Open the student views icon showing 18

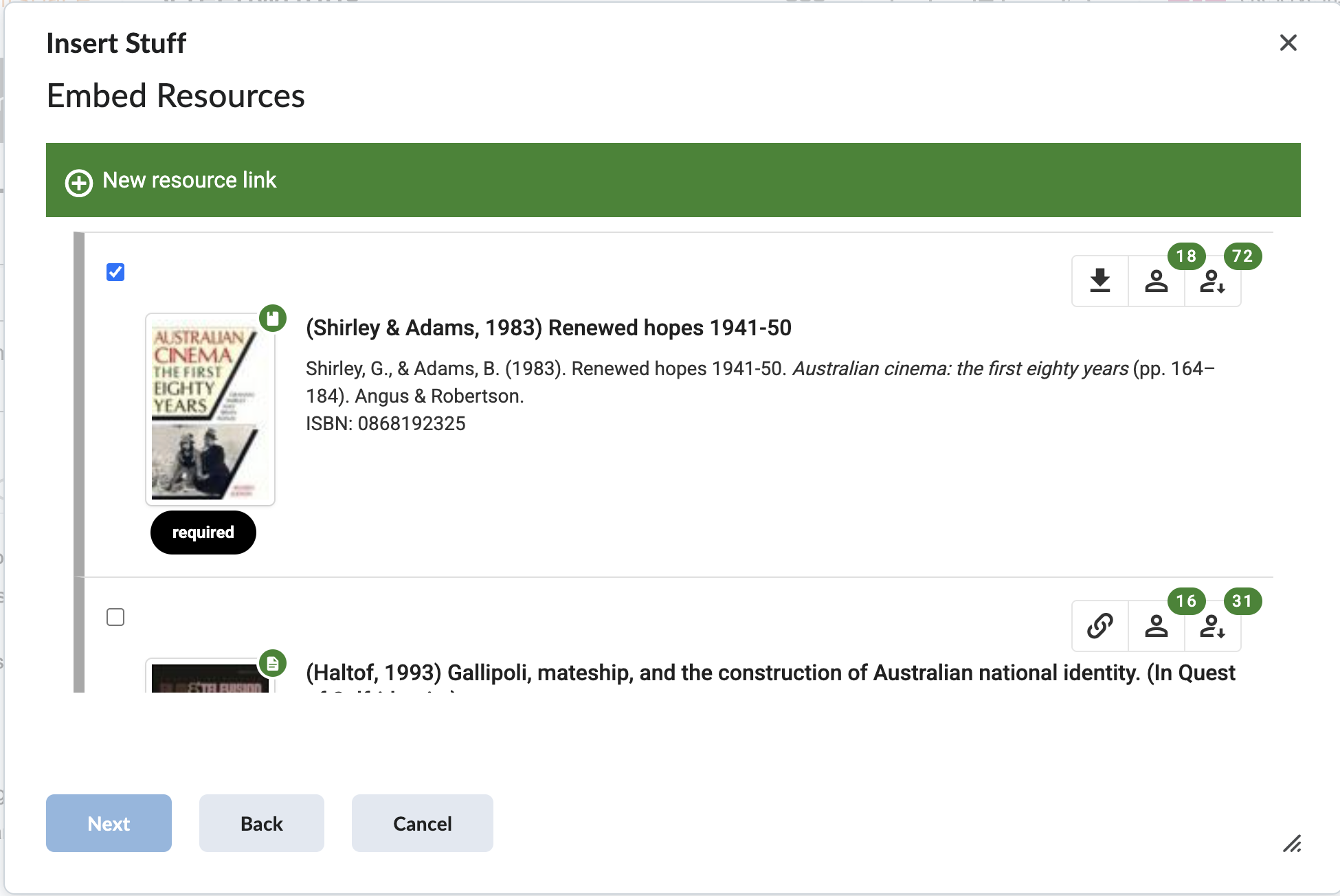[1156, 280]
